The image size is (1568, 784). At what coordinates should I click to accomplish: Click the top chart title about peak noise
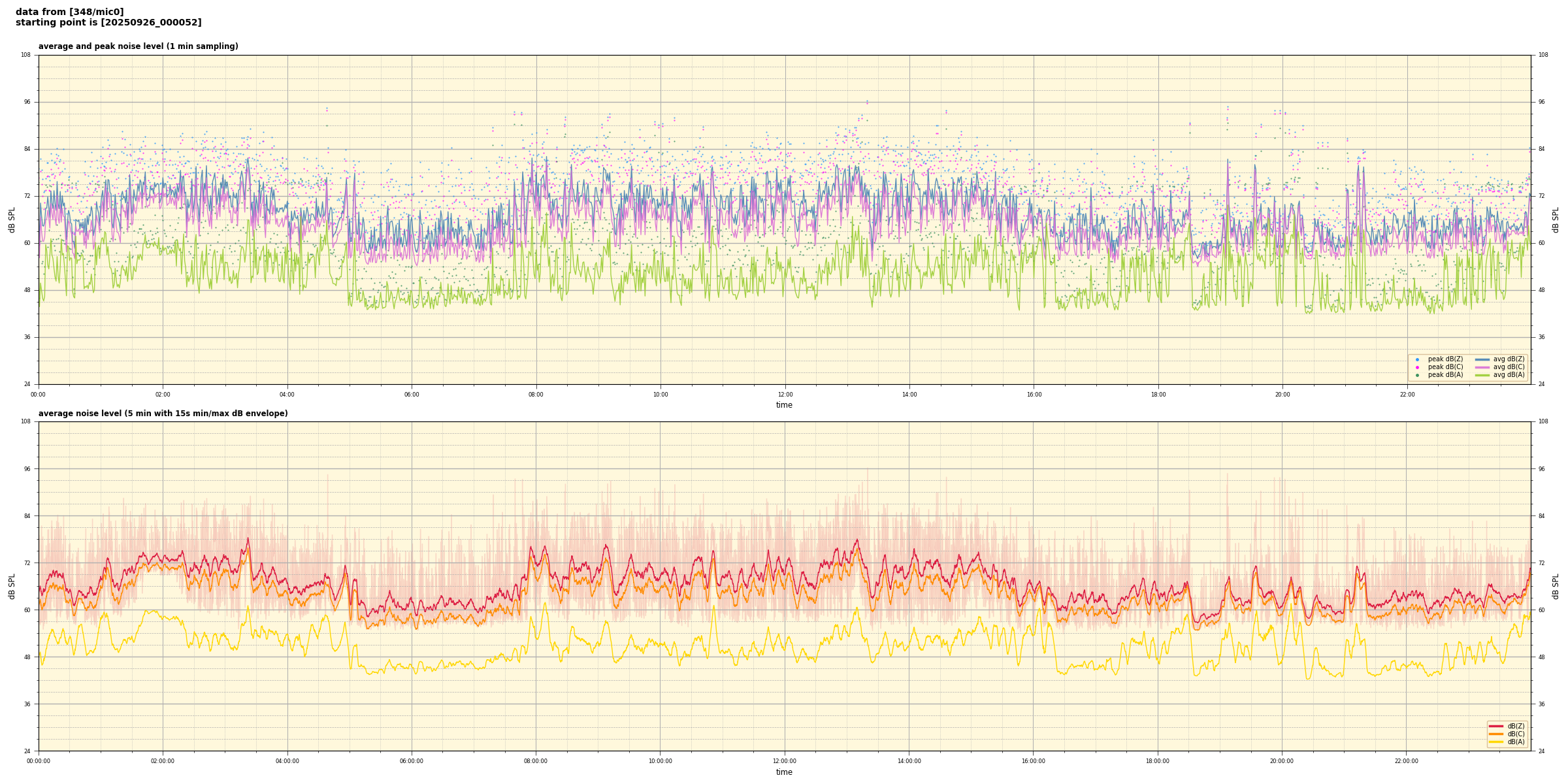tap(138, 46)
